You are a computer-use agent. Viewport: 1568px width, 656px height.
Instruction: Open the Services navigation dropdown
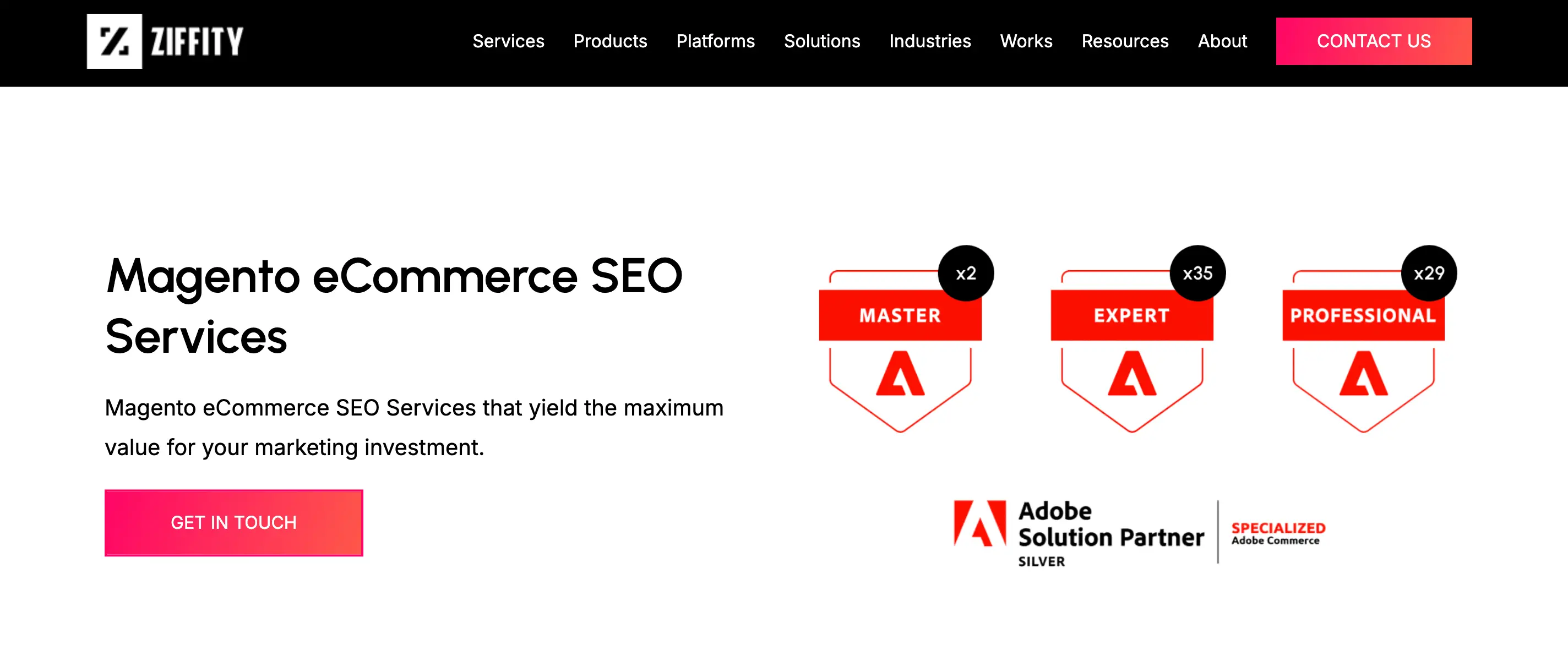(x=508, y=41)
